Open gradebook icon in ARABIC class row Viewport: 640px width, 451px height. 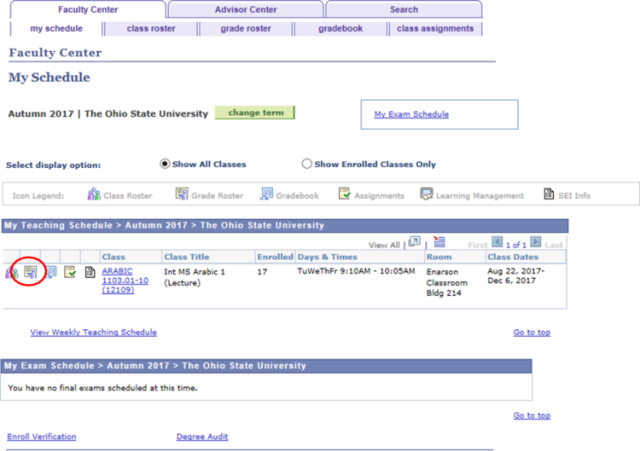[x=51, y=272]
